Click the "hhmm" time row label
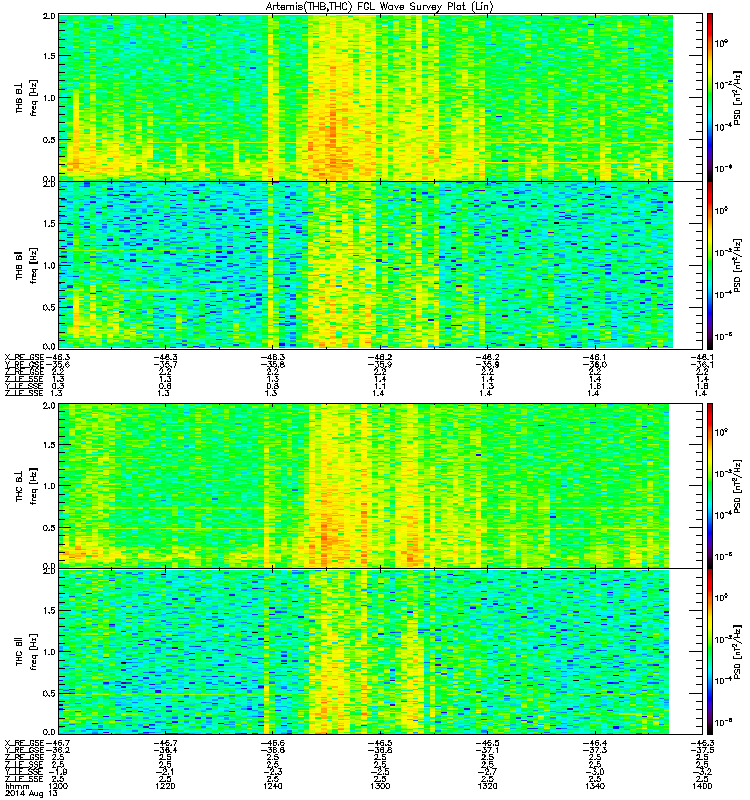The image size is (750, 800). click(x=17, y=786)
